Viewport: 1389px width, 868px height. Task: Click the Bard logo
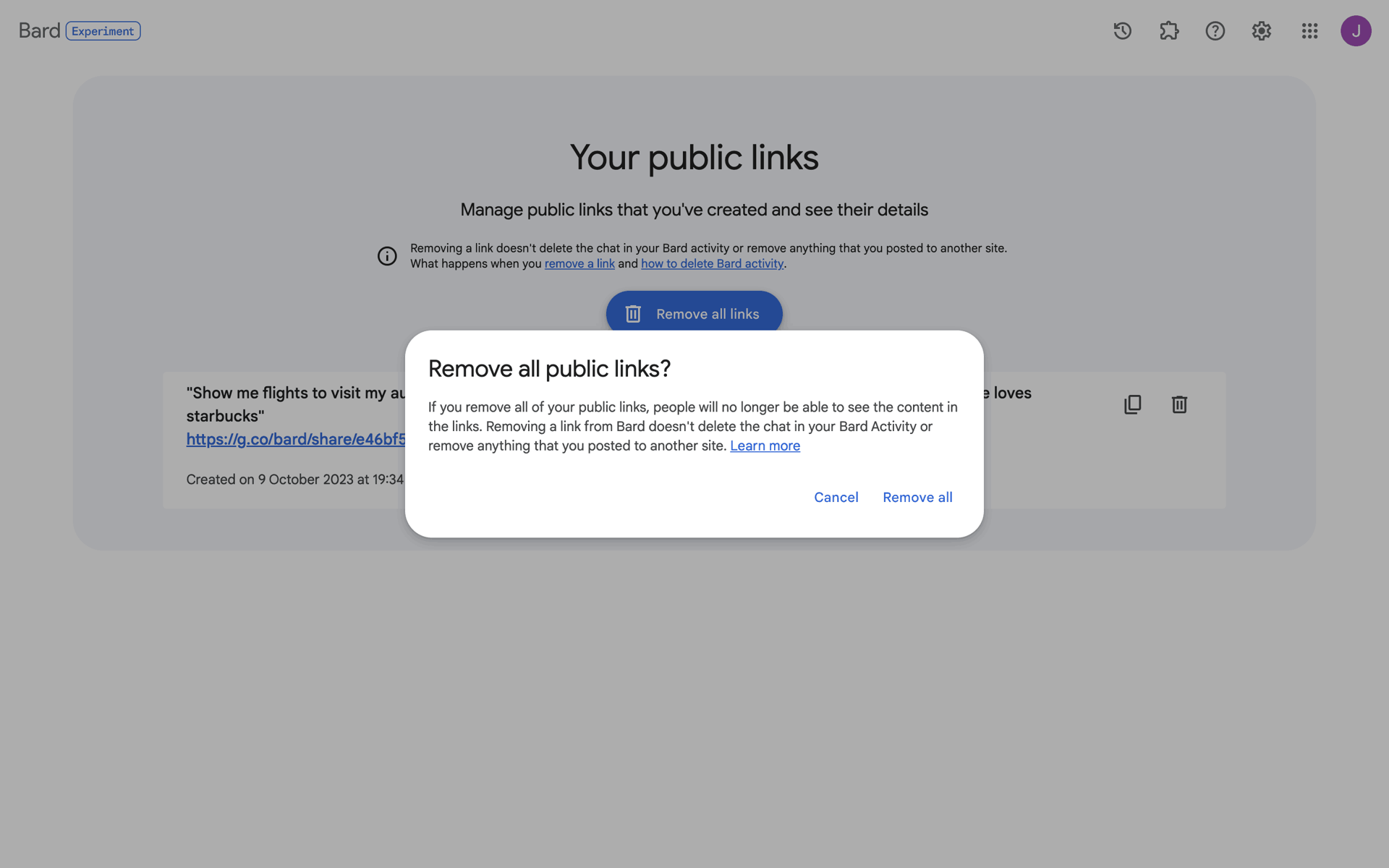39,30
